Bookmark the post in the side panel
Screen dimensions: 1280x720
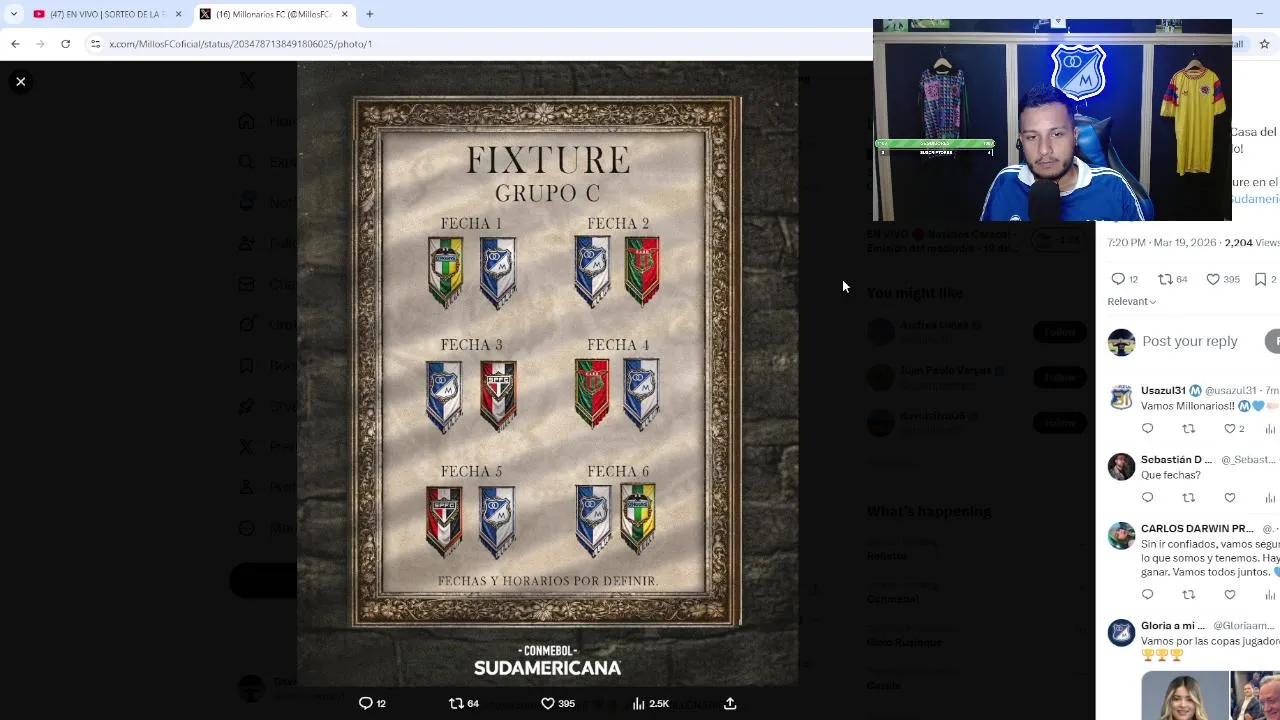pos(1261,279)
